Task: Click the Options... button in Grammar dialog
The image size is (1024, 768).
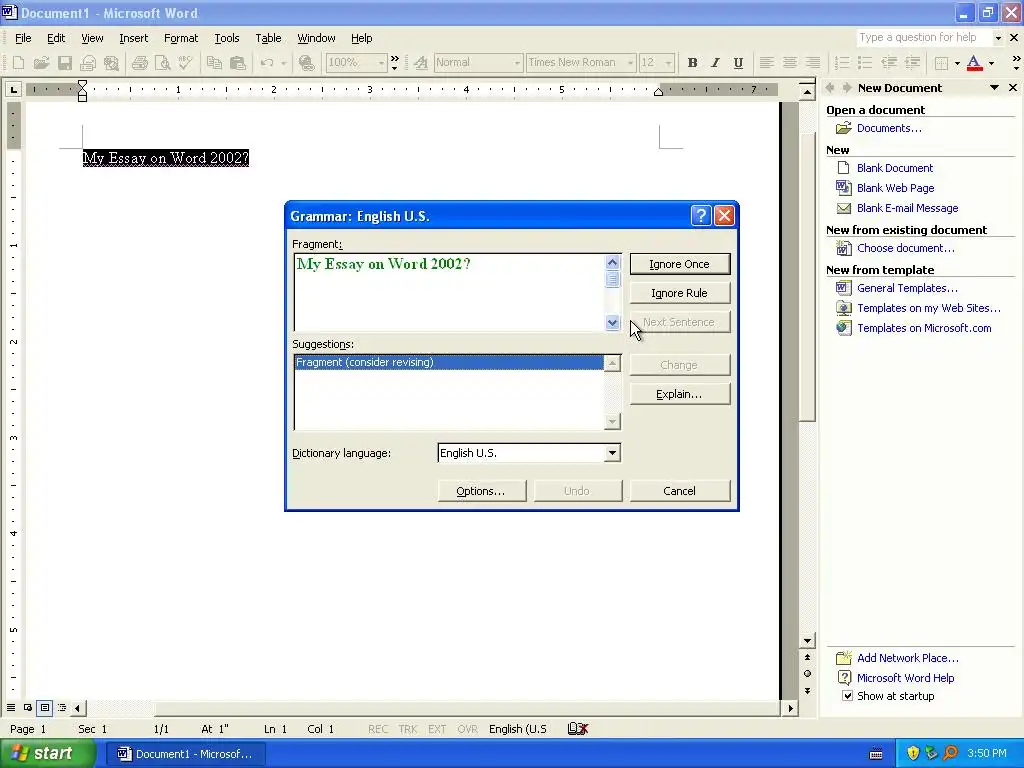Action: click(481, 491)
